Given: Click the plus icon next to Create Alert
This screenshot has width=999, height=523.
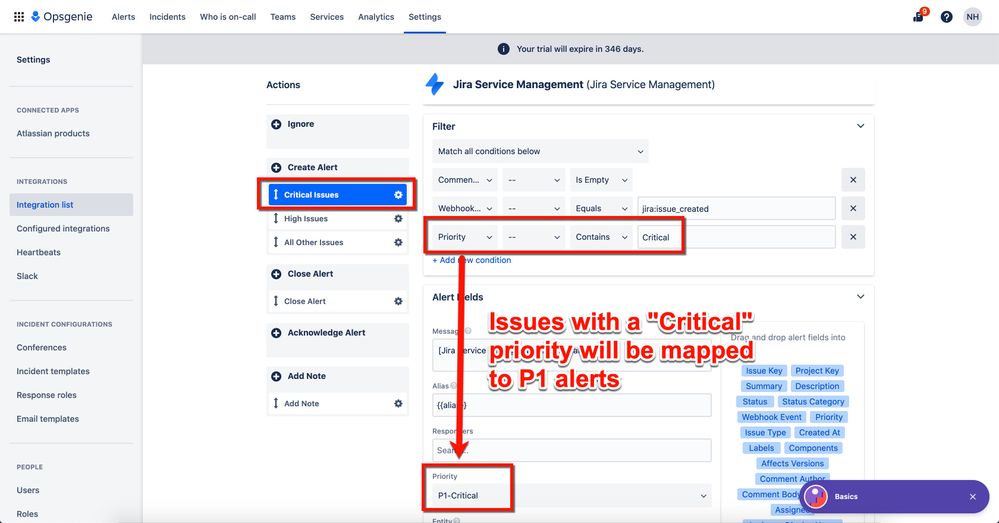Looking at the screenshot, I should [x=276, y=168].
